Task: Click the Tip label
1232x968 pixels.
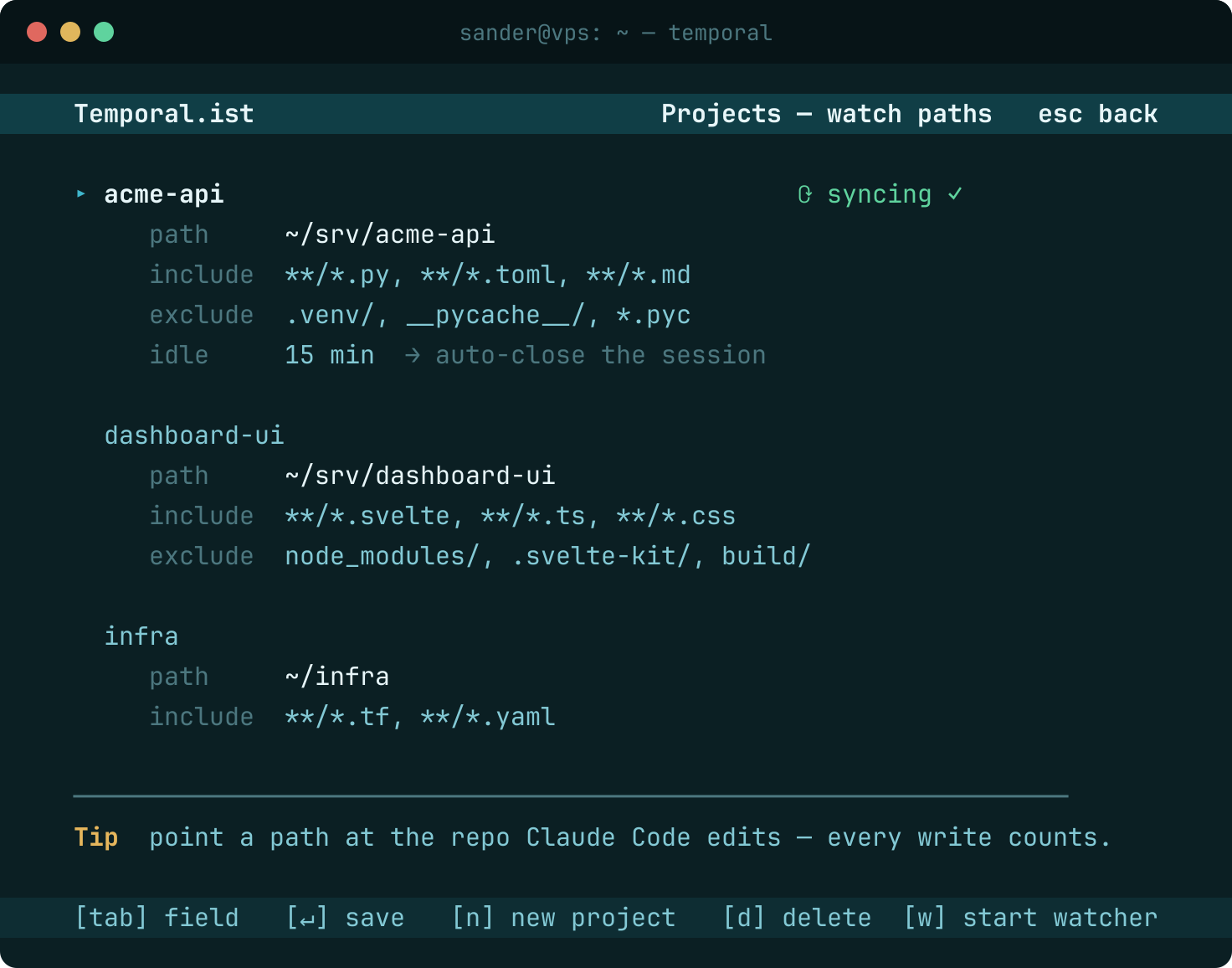Action: (x=96, y=837)
